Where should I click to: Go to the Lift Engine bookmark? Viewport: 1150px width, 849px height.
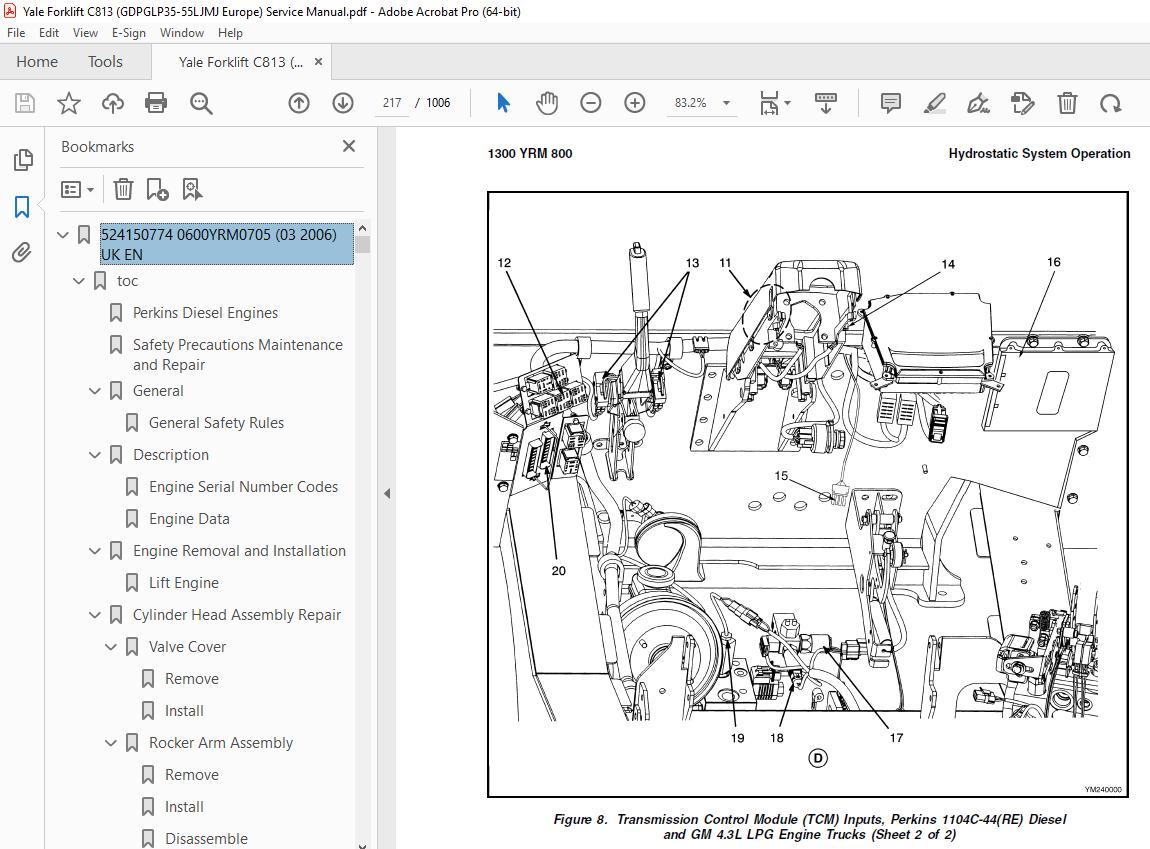coord(184,583)
